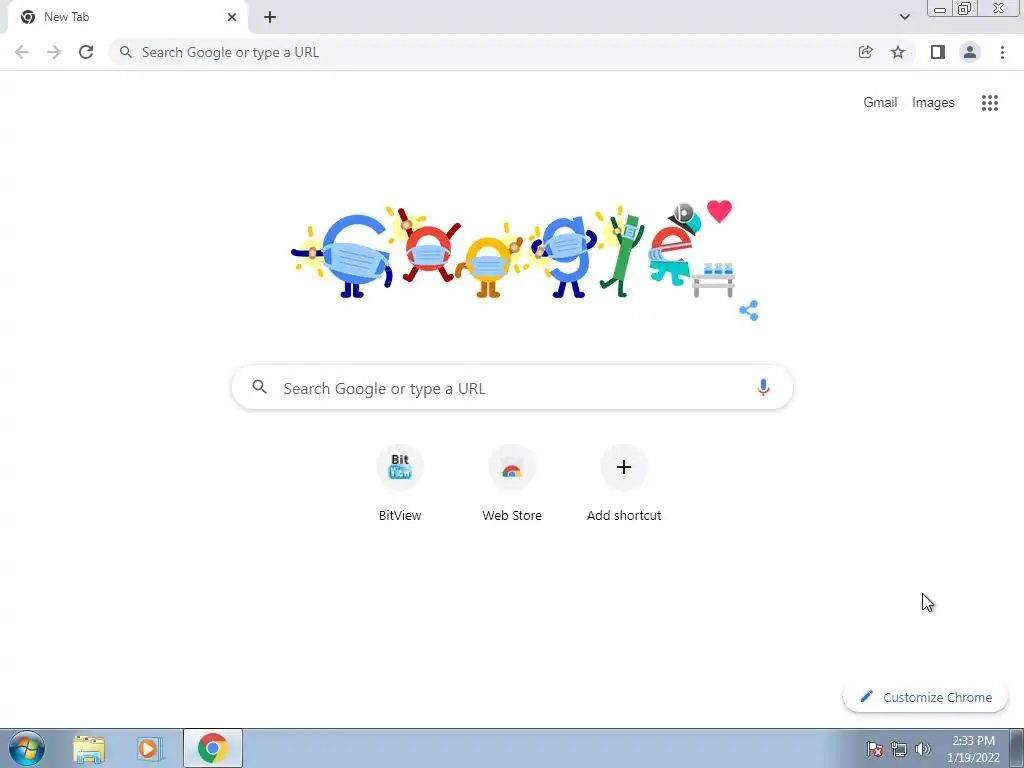Click the Chrome taskbar icon
The width and height of the screenshot is (1024, 768).
point(213,748)
